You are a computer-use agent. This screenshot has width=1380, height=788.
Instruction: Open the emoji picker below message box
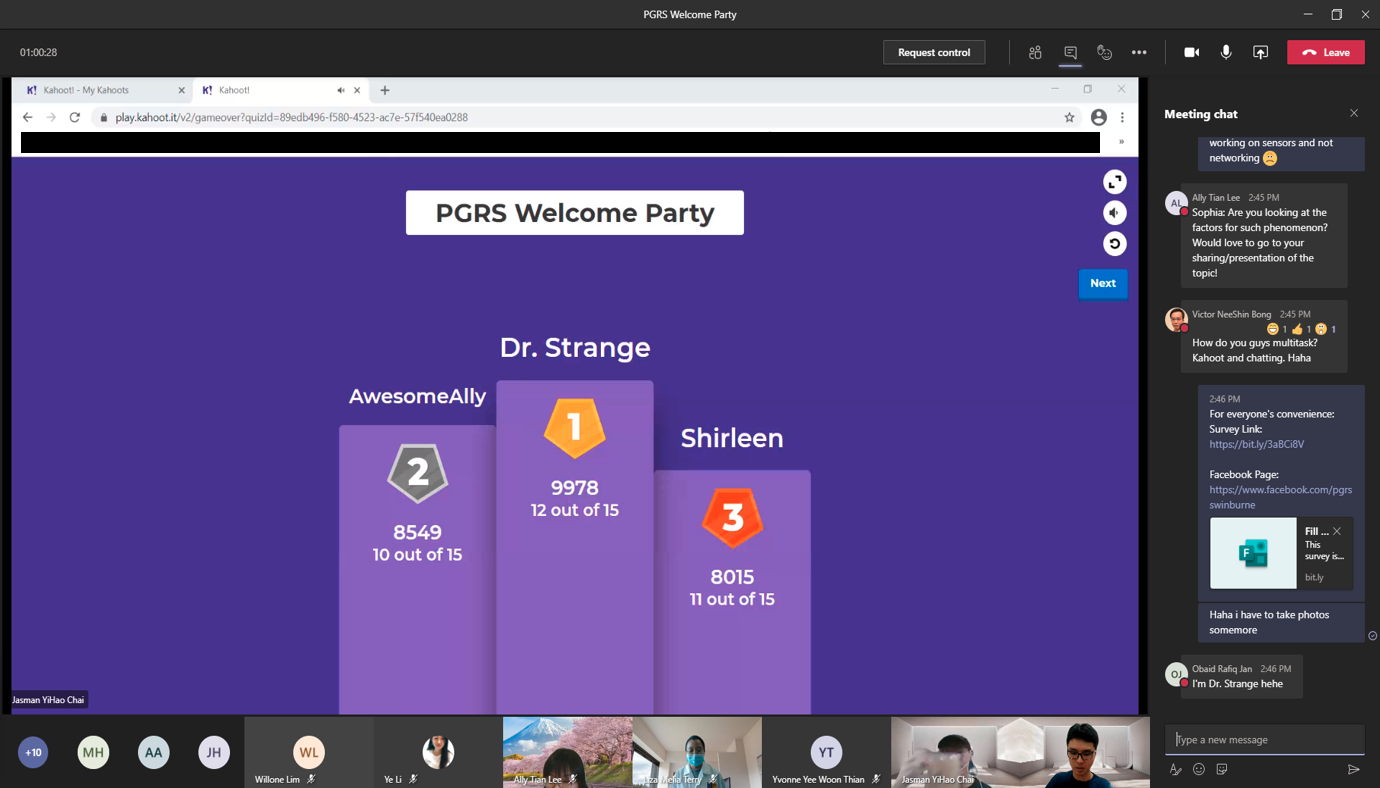pos(1198,769)
